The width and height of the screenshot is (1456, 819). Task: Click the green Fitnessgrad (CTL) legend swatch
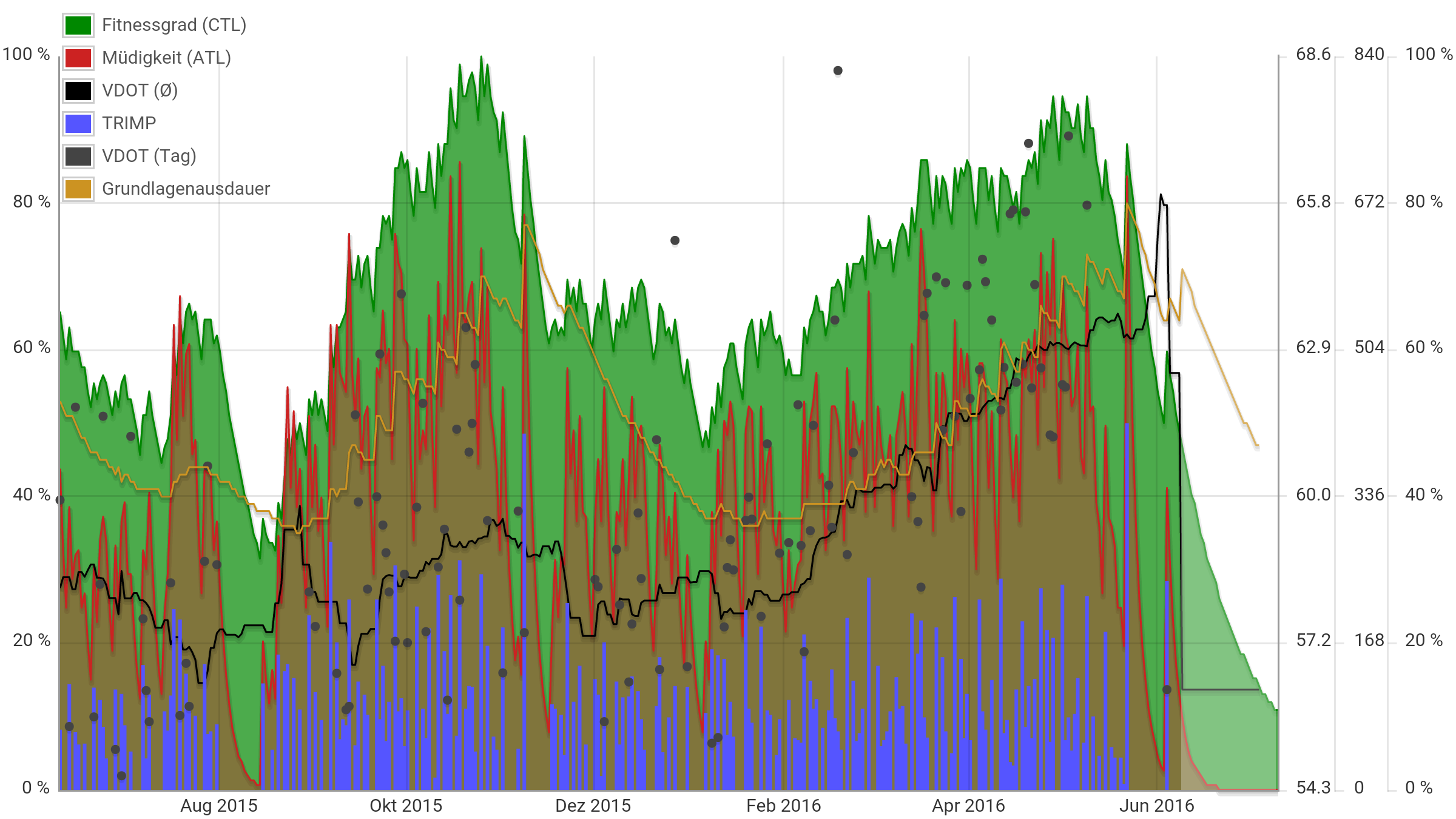point(78,25)
